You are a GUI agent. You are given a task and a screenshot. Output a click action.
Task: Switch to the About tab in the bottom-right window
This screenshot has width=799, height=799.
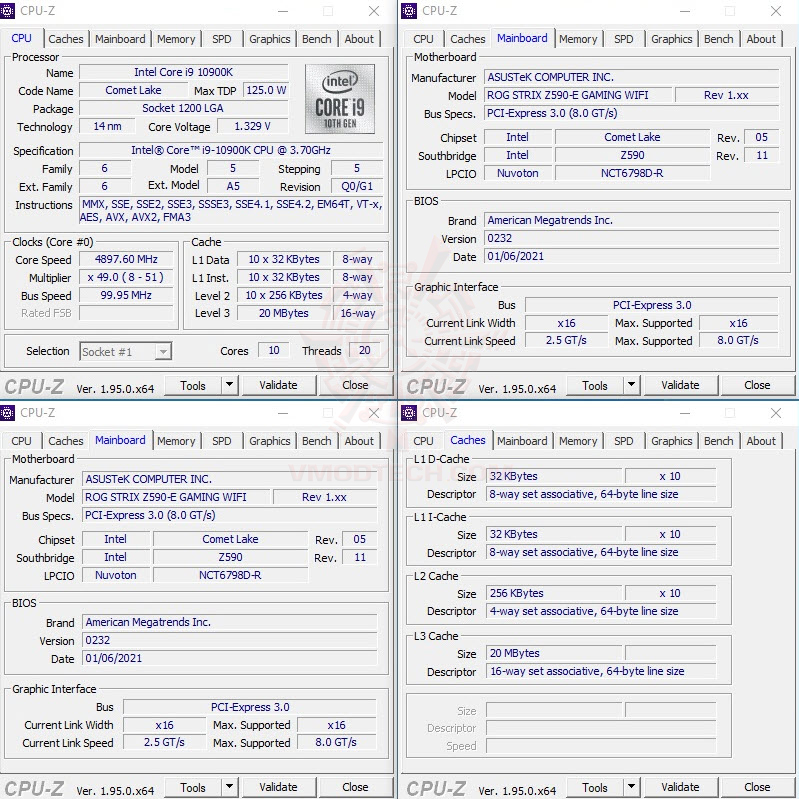pos(761,441)
